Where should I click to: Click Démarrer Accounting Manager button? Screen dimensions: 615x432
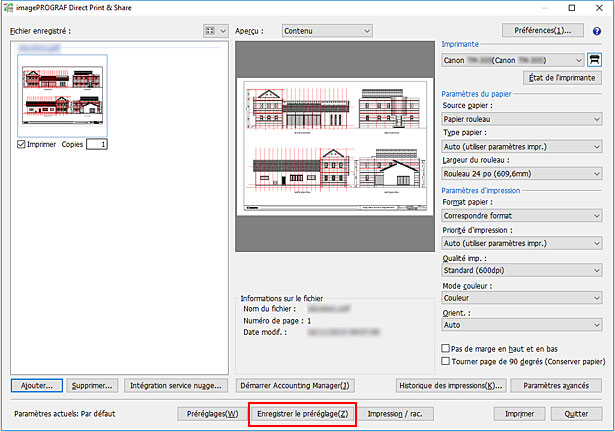pyautogui.click(x=294, y=385)
